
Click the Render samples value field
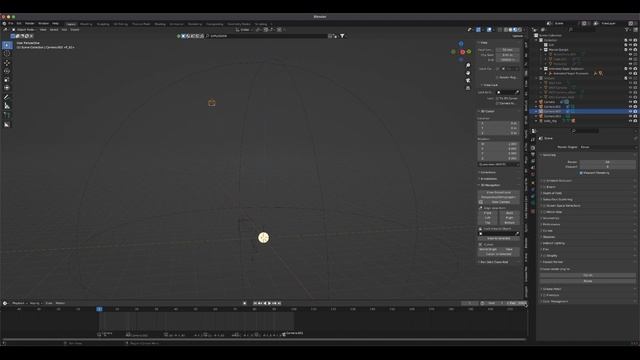[607, 162]
